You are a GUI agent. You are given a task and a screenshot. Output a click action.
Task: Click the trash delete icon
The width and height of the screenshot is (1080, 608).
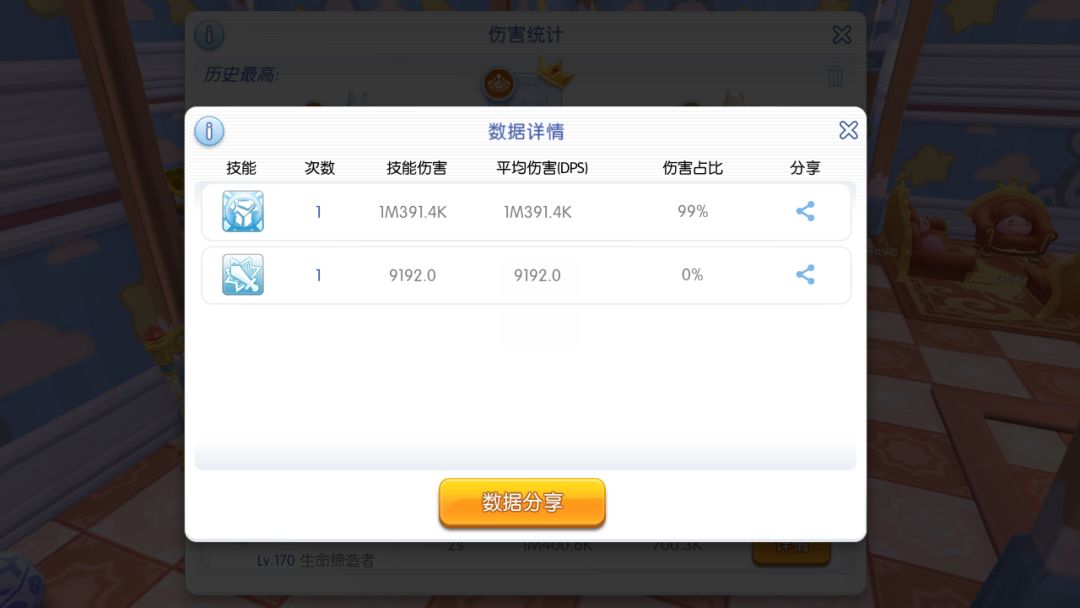[x=835, y=76]
